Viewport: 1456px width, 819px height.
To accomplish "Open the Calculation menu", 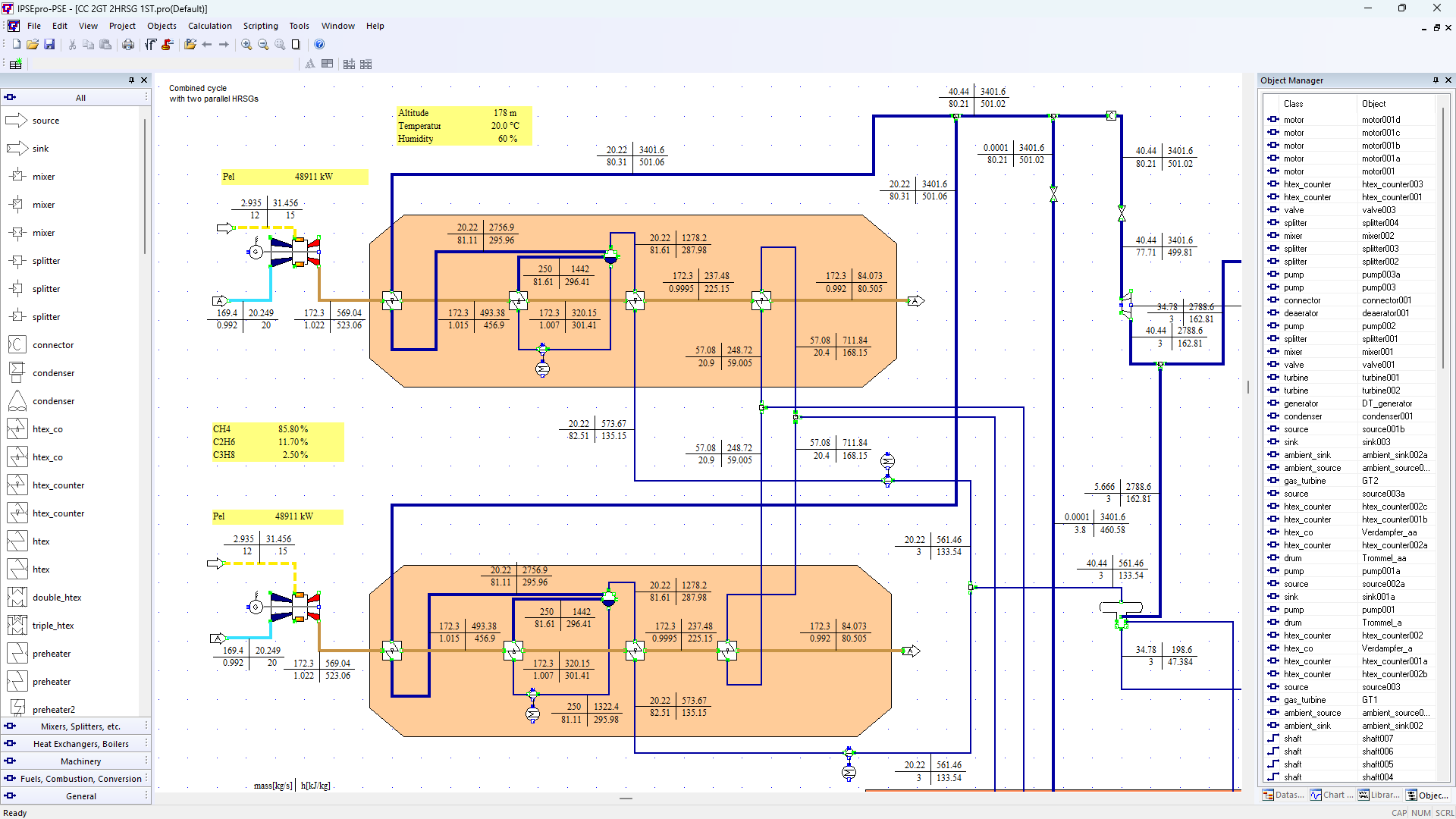I will [x=209, y=26].
